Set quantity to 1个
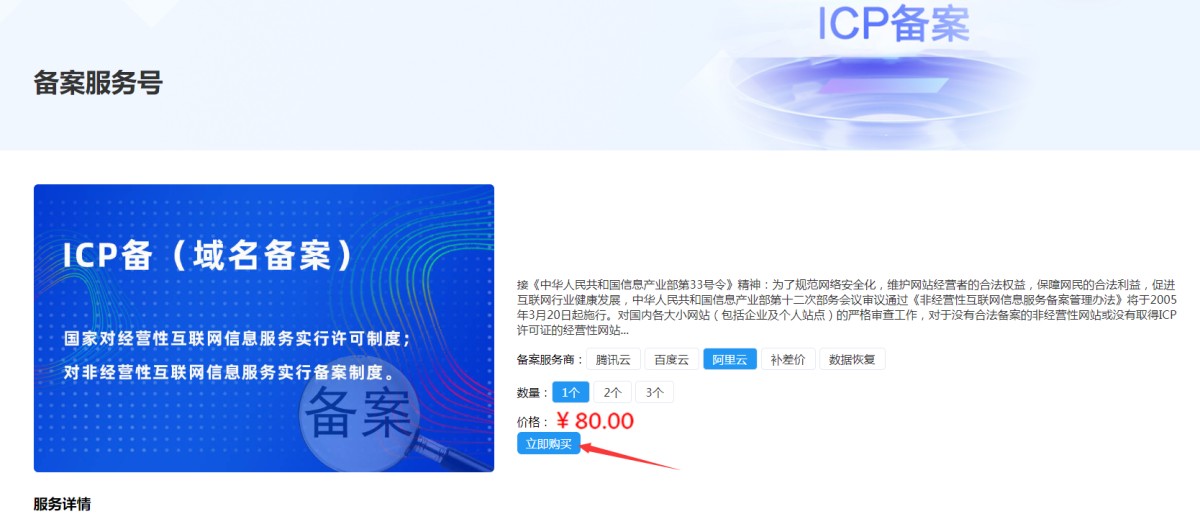Image resolution: width=1200 pixels, height=514 pixels. (x=571, y=392)
